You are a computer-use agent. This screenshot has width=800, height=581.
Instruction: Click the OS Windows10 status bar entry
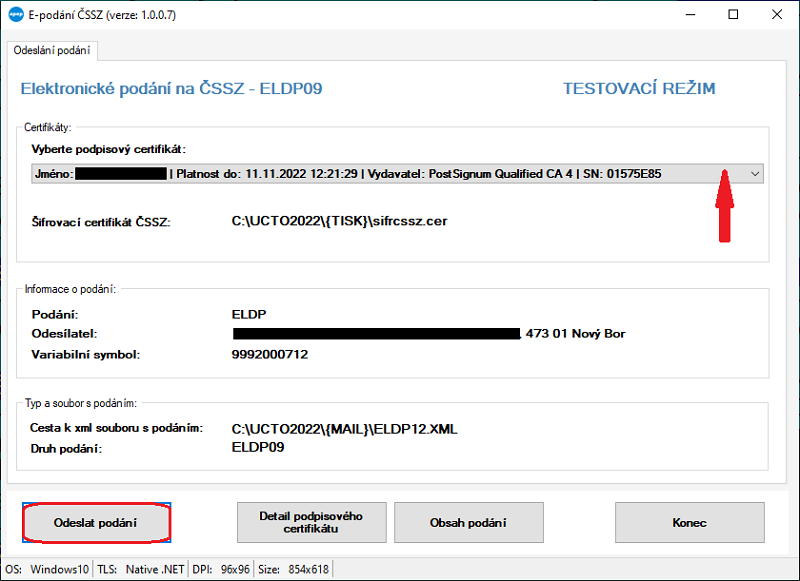click(x=47, y=569)
